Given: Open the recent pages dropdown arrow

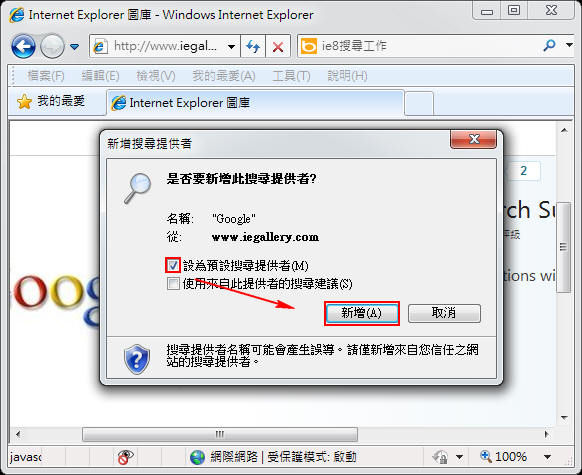Looking at the screenshot, I should (x=75, y=47).
